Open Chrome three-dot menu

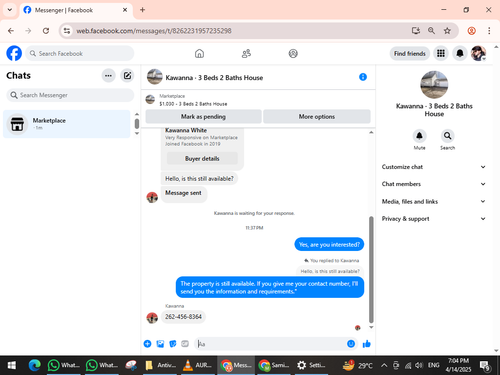(489, 31)
